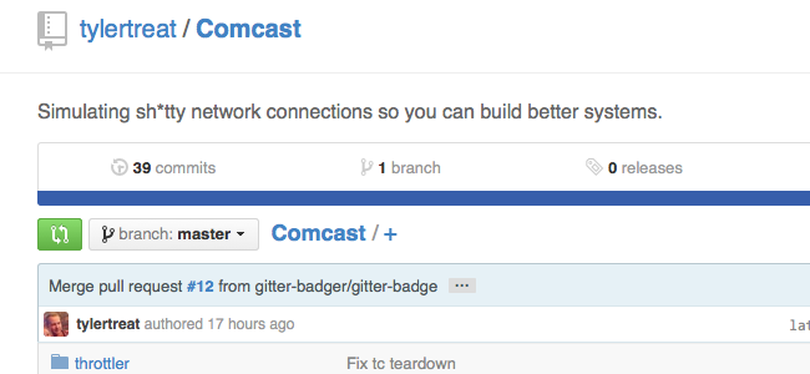Click the releases tag icon

[x=594, y=167]
